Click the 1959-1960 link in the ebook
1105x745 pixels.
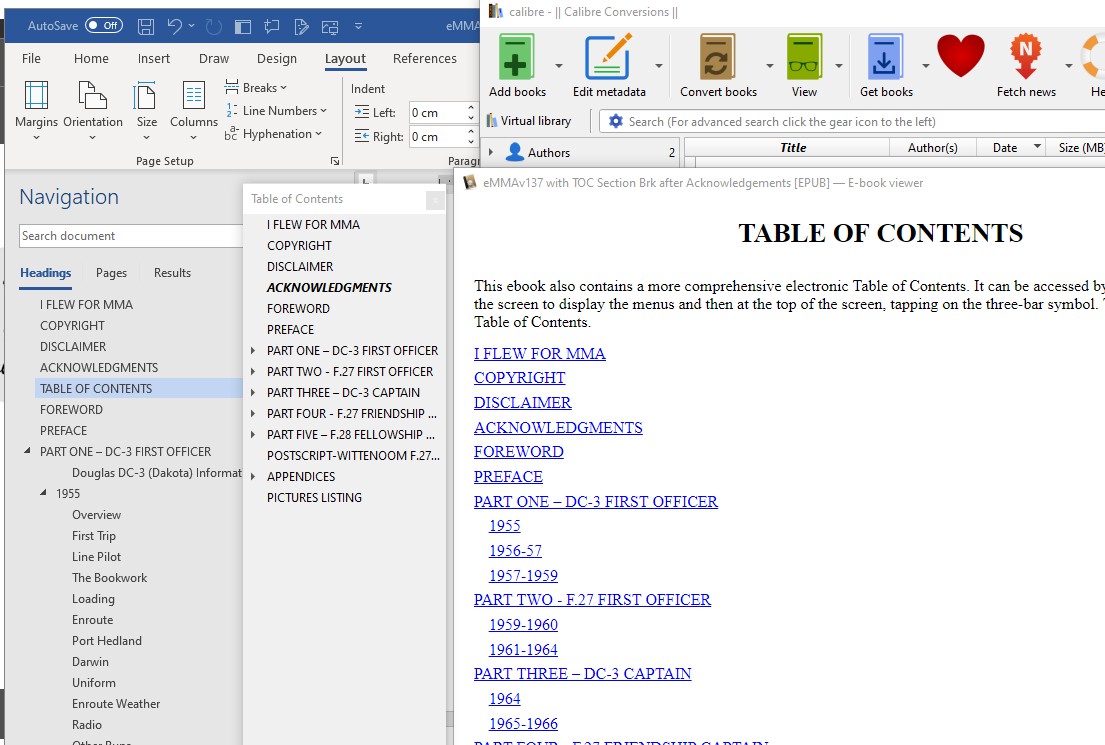pyautogui.click(x=523, y=625)
